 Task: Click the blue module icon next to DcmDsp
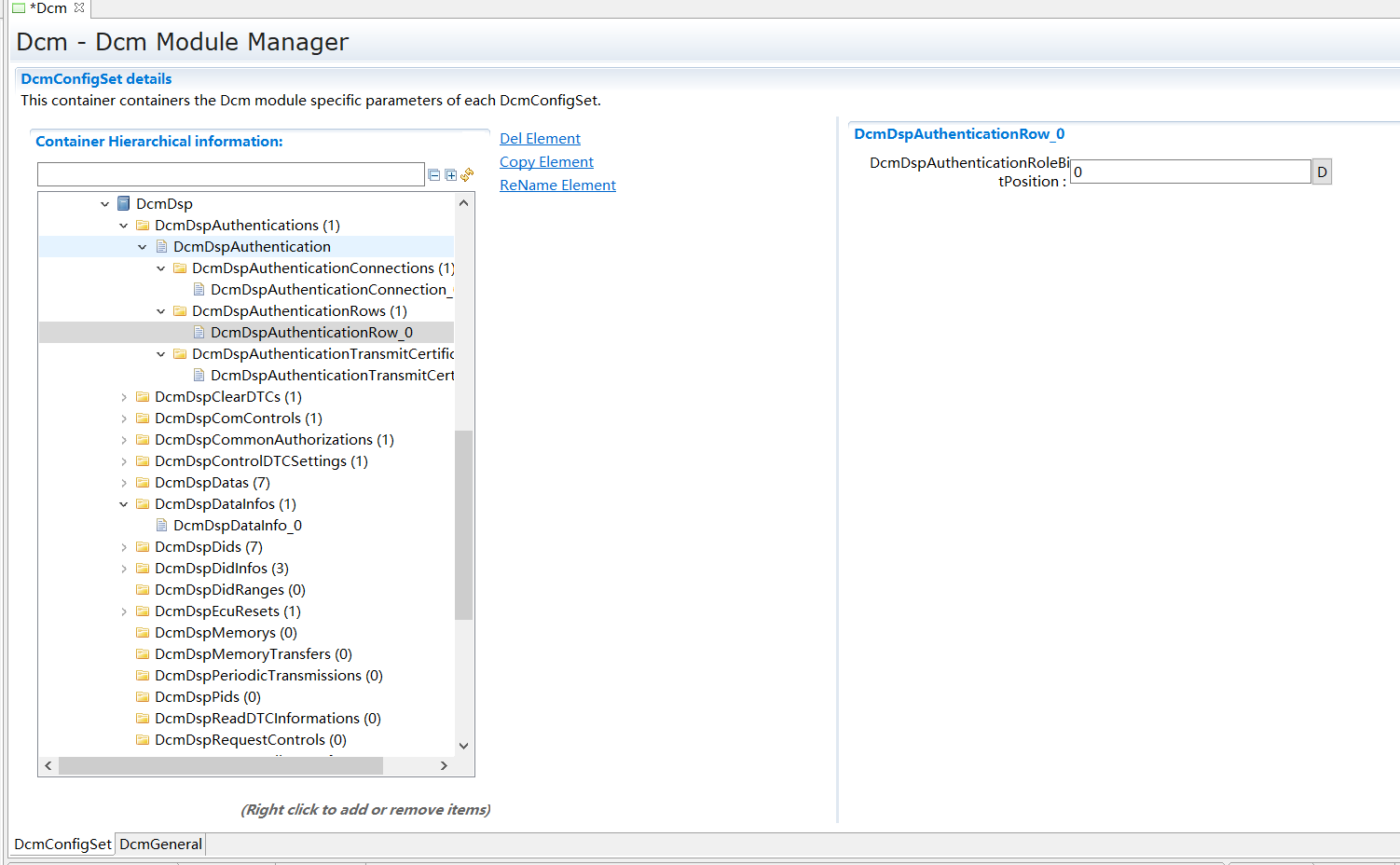click(x=124, y=203)
